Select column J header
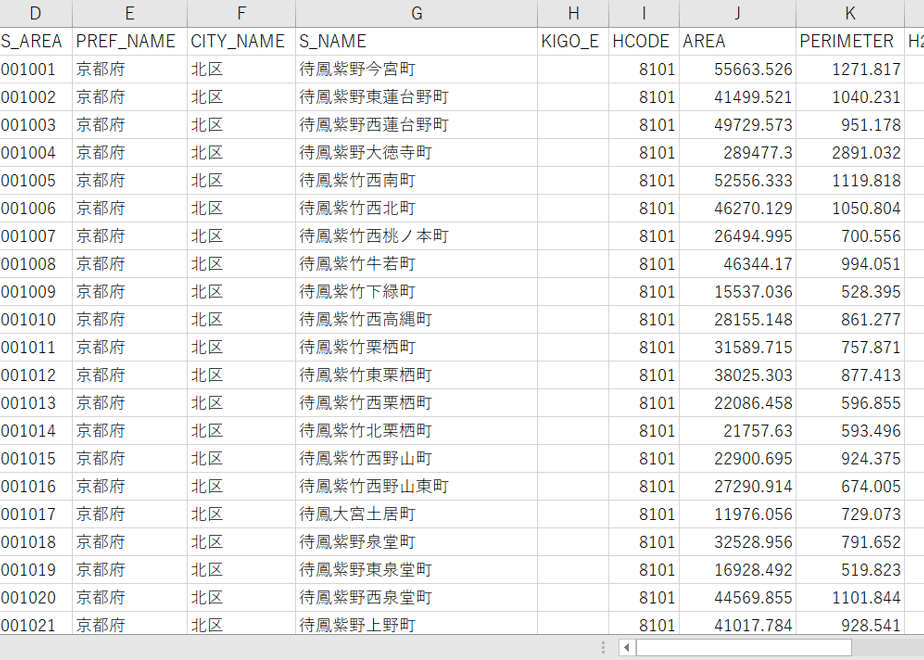This screenshot has height=660, width=924. pyautogui.click(x=738, y=13)
